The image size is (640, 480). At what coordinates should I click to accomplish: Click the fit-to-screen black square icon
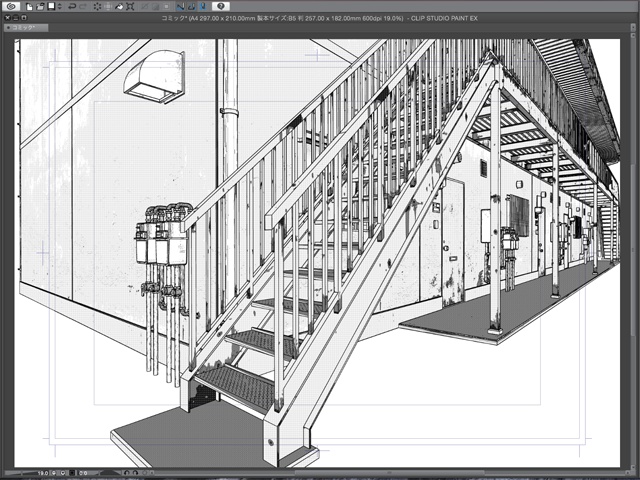pyautogui.click(x=72, y=473)
